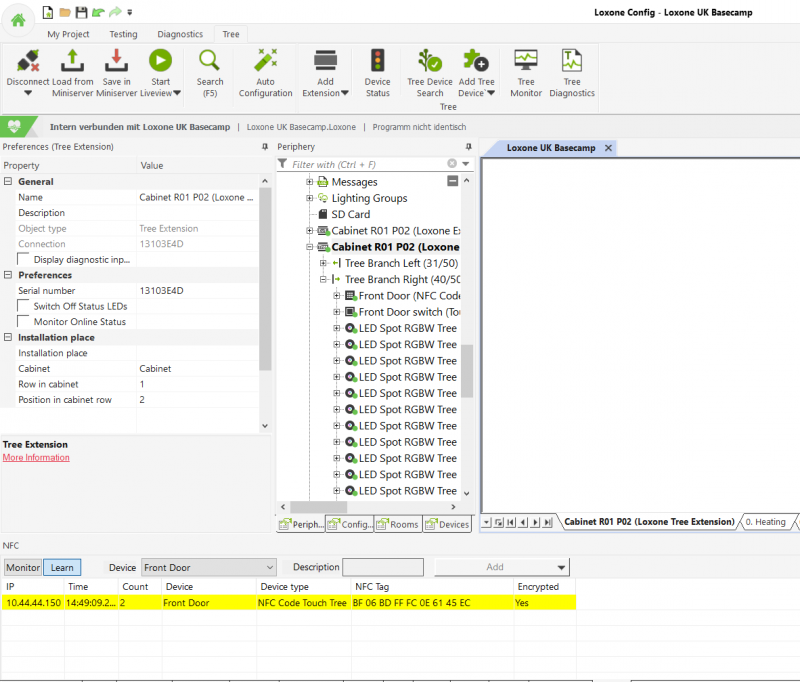The image size is (800, 682).
Task: Enable Switch Off Status LEDs checkbox
Action: point(25,306)
